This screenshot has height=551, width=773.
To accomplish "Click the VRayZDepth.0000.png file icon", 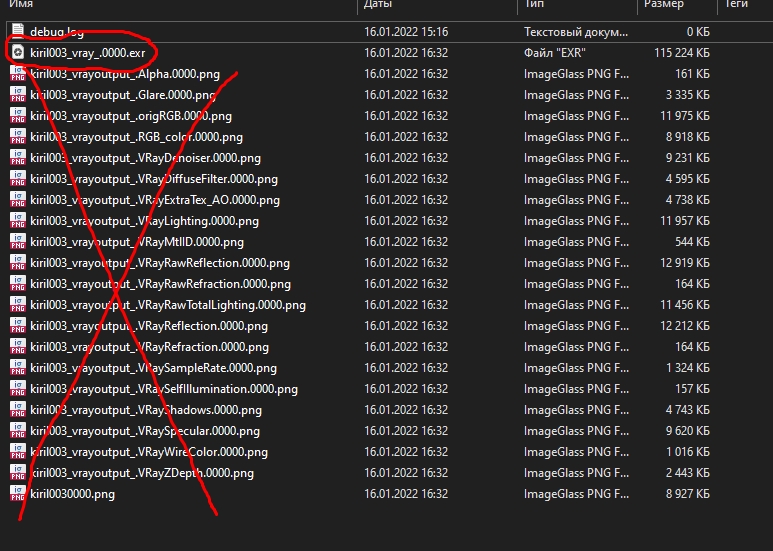I will (x=17, y=473).
